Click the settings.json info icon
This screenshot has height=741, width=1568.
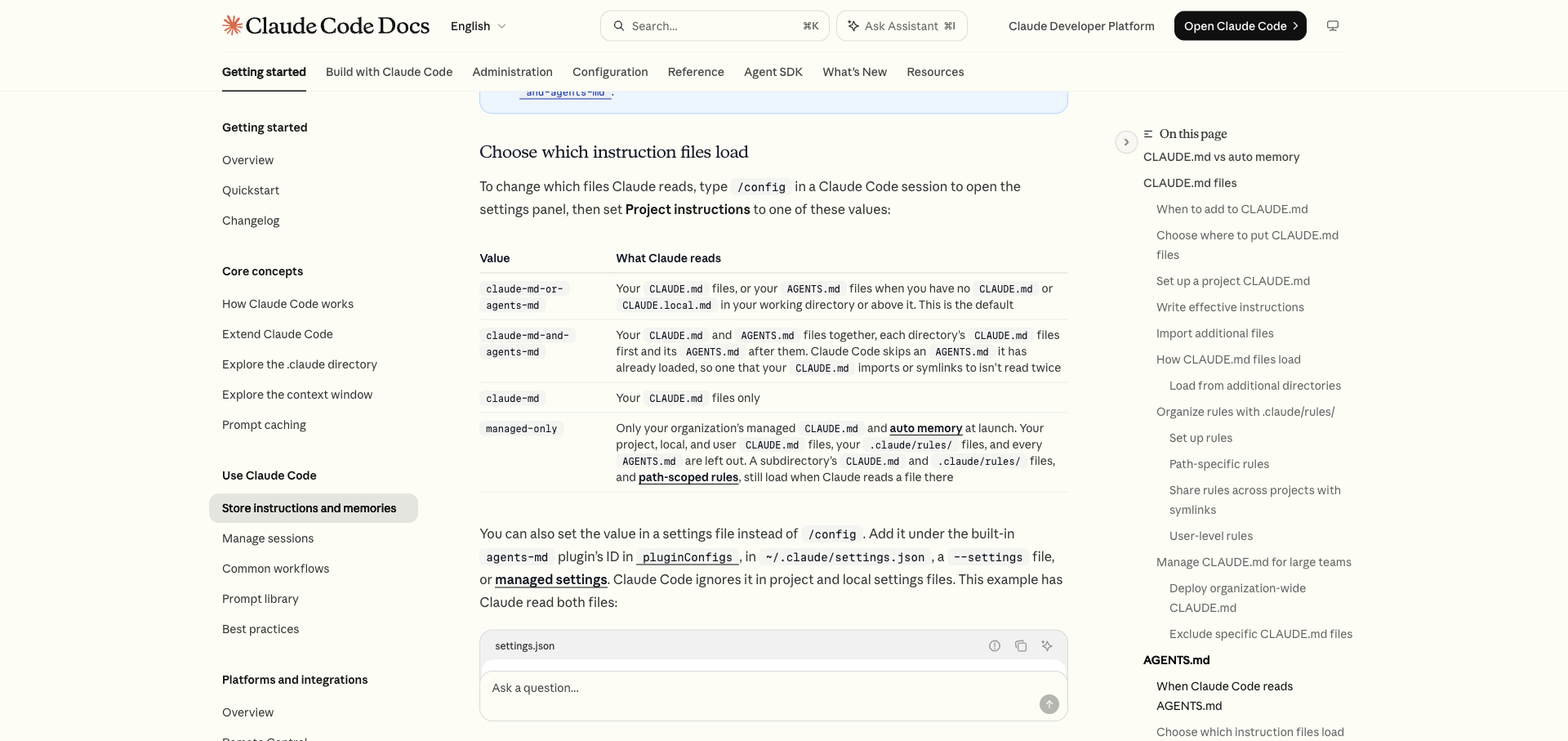click(x=995, y=646)
